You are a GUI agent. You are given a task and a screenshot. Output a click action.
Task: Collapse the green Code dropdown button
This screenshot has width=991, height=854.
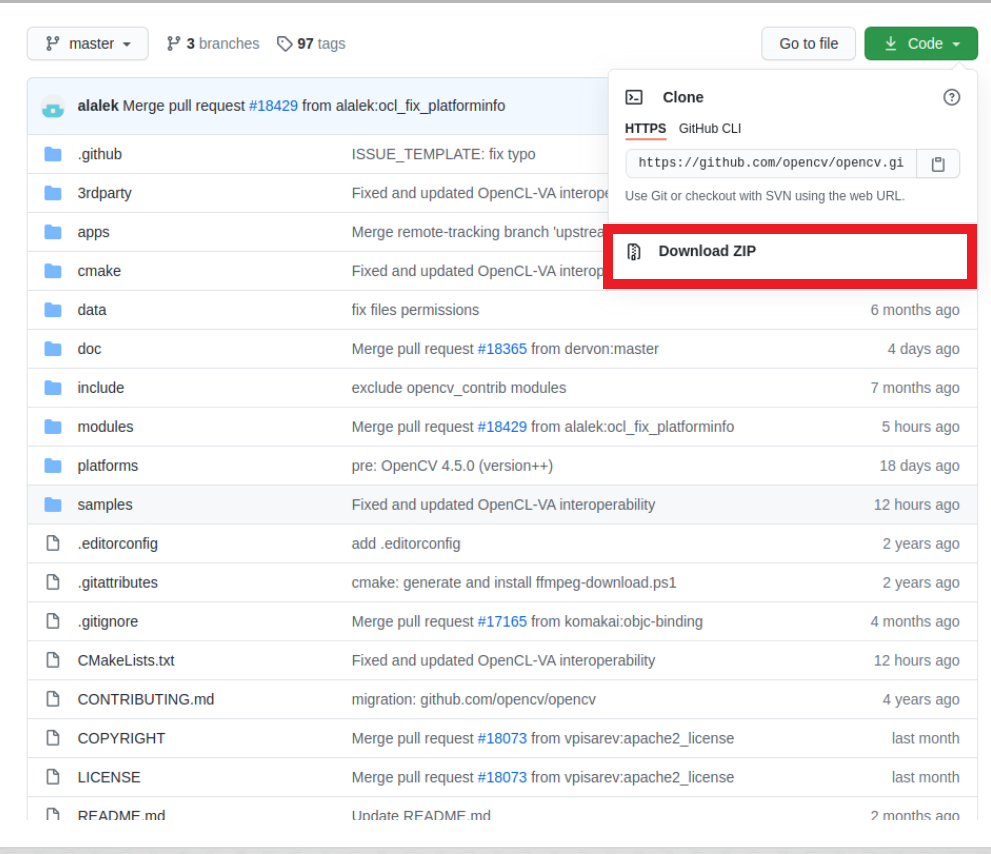click(921, 44)
